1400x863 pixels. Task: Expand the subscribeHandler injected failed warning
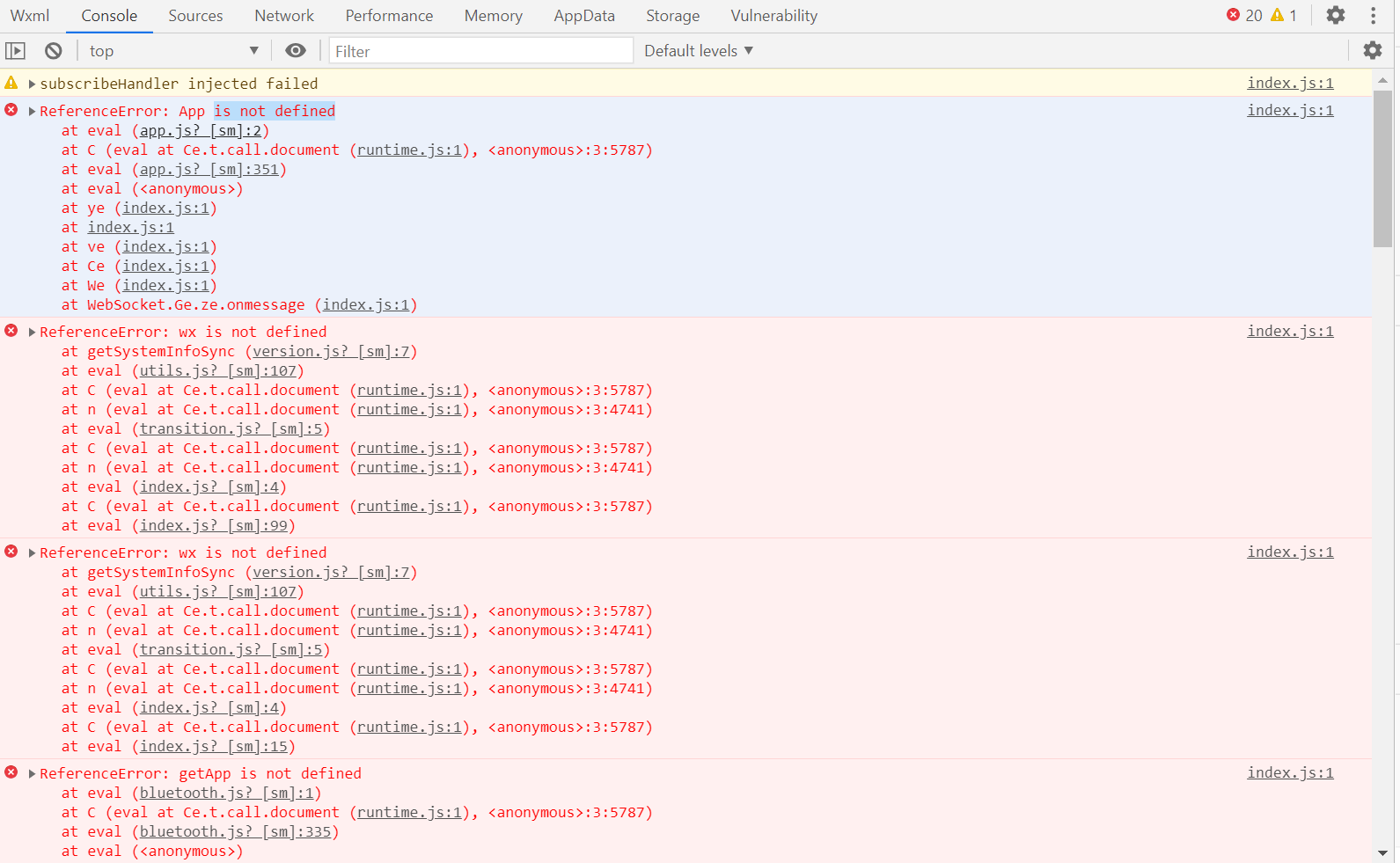tap(33, 84)
